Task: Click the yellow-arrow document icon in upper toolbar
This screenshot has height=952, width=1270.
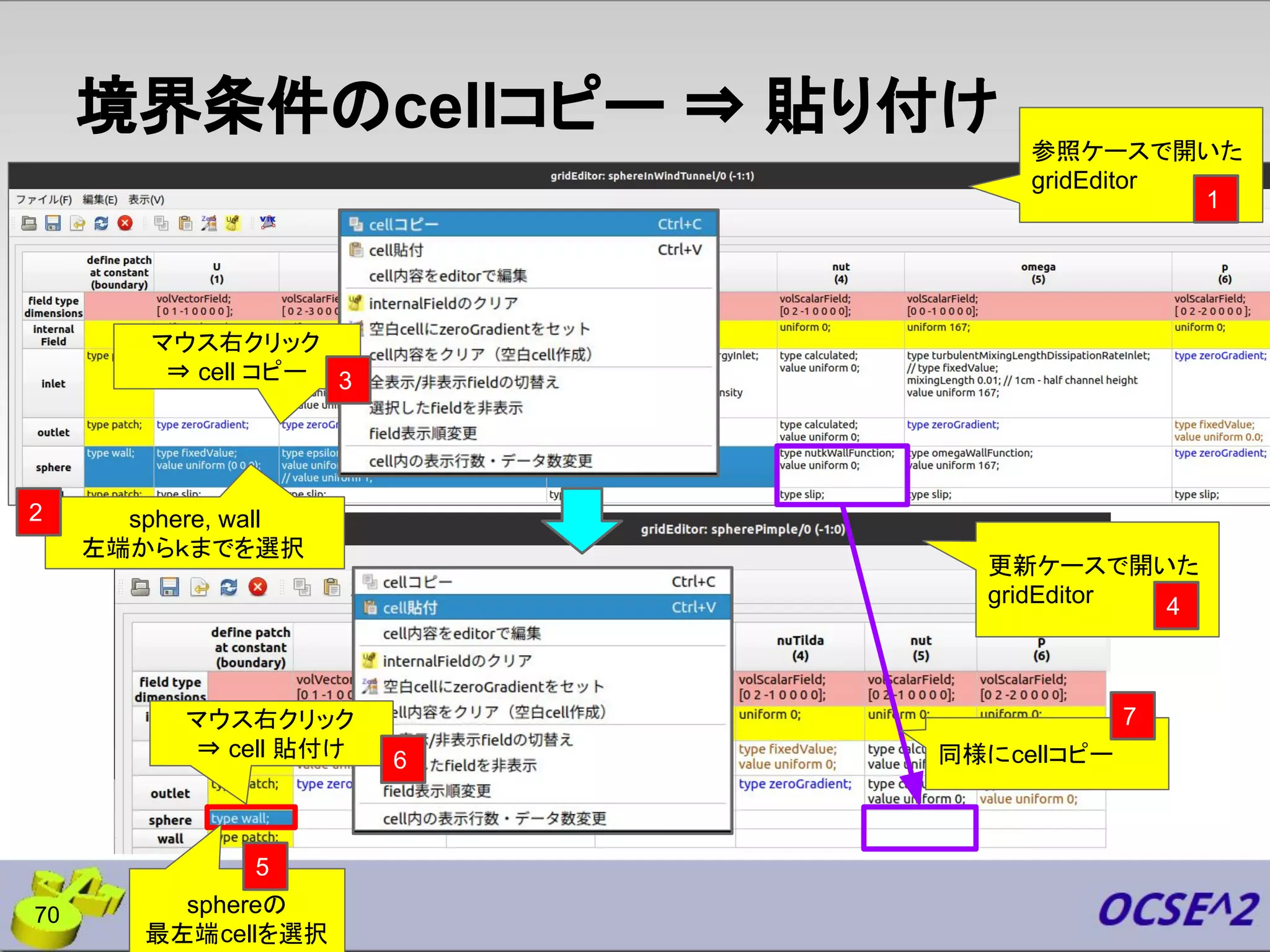Action: [78, 223]
